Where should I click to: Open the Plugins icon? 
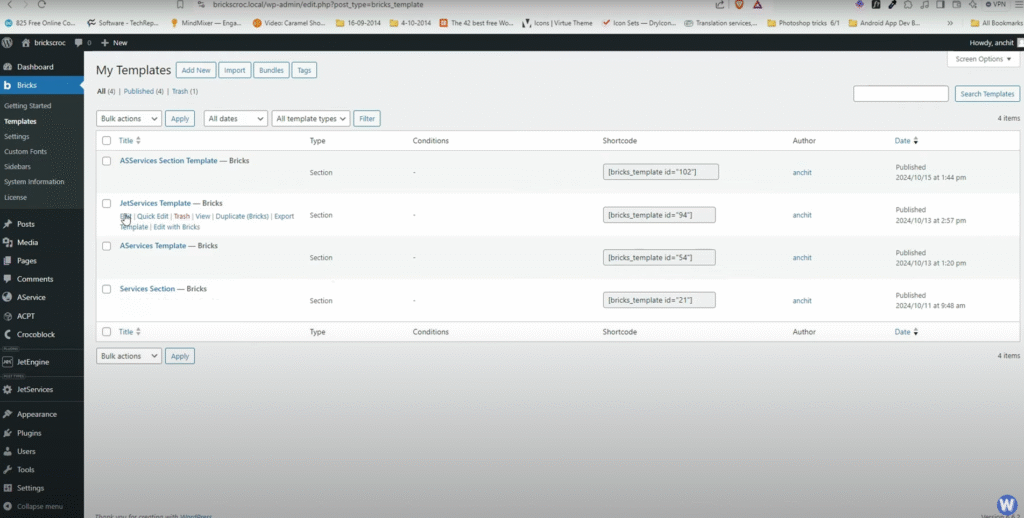pos(7,433)
